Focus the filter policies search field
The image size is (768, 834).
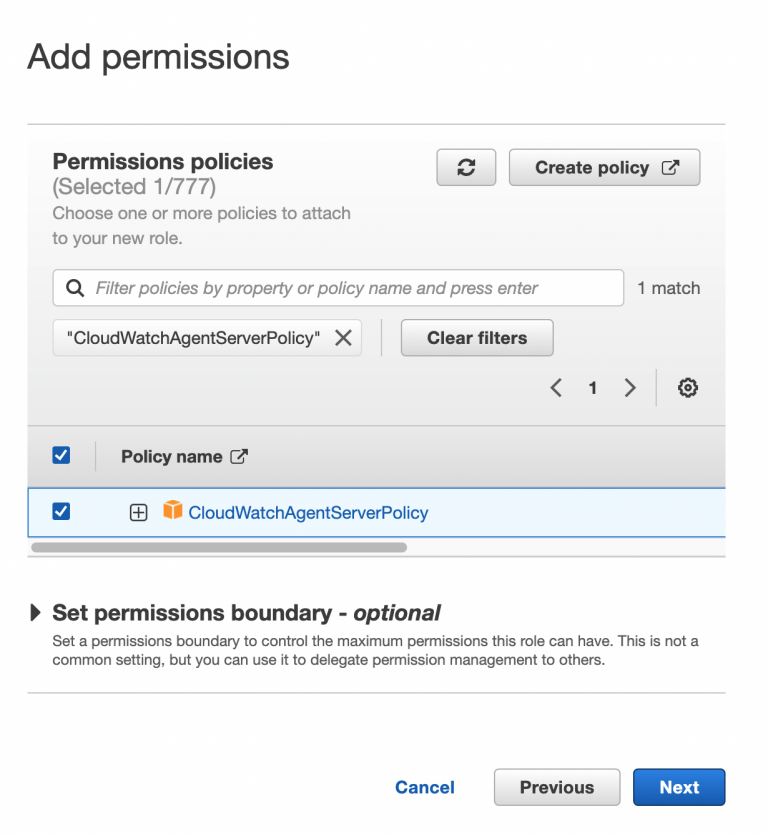click(x=350, y=288)
